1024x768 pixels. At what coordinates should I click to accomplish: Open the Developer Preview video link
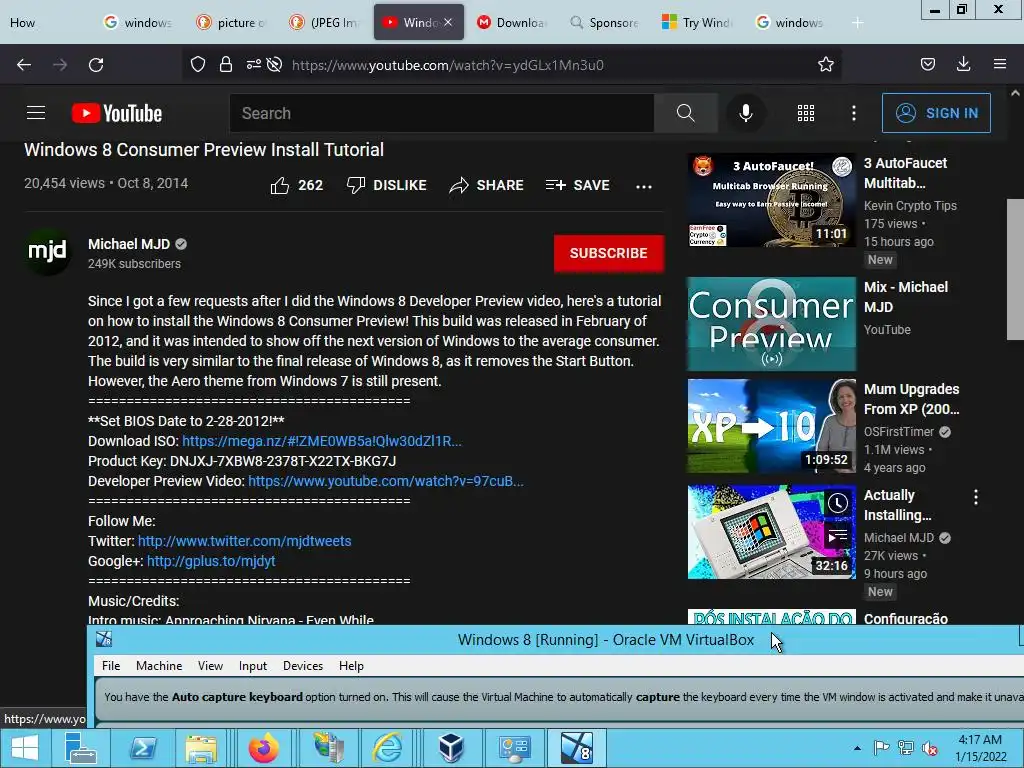pyautogui.click(x=385, y=481)
